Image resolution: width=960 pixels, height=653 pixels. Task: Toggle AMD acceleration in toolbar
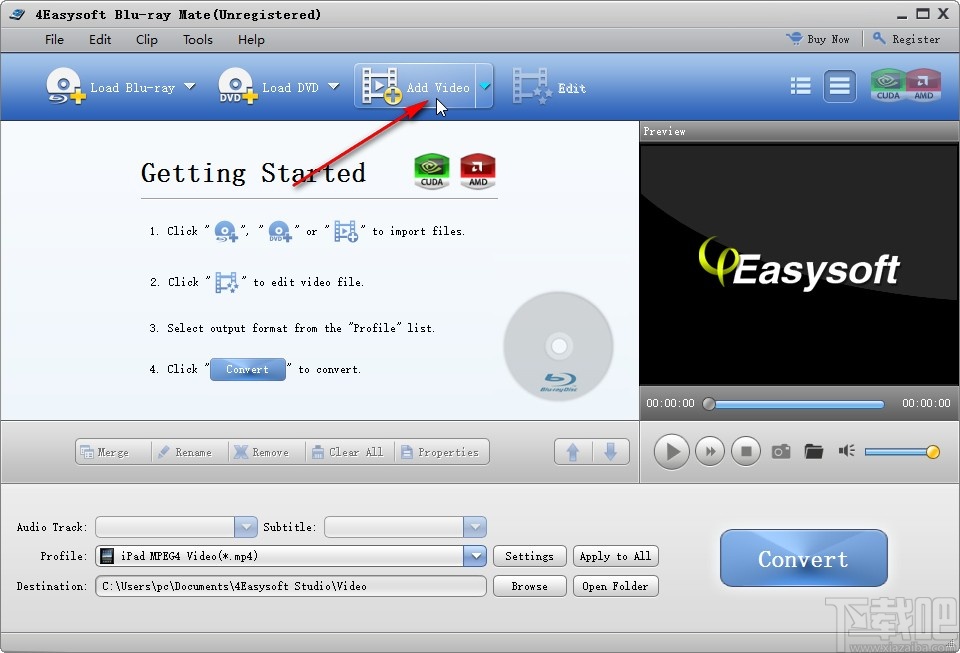tap(923, 84)
